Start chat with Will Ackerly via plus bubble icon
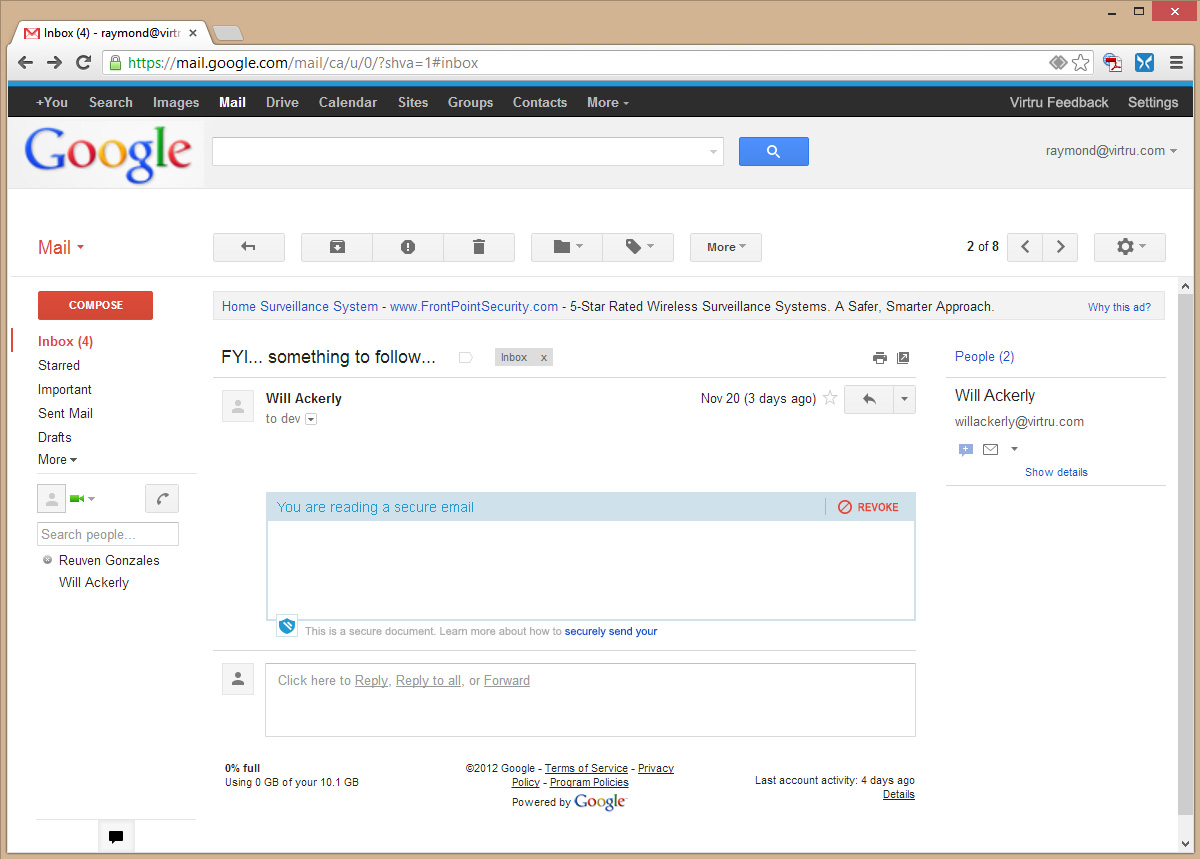 (x=966, y=450)
